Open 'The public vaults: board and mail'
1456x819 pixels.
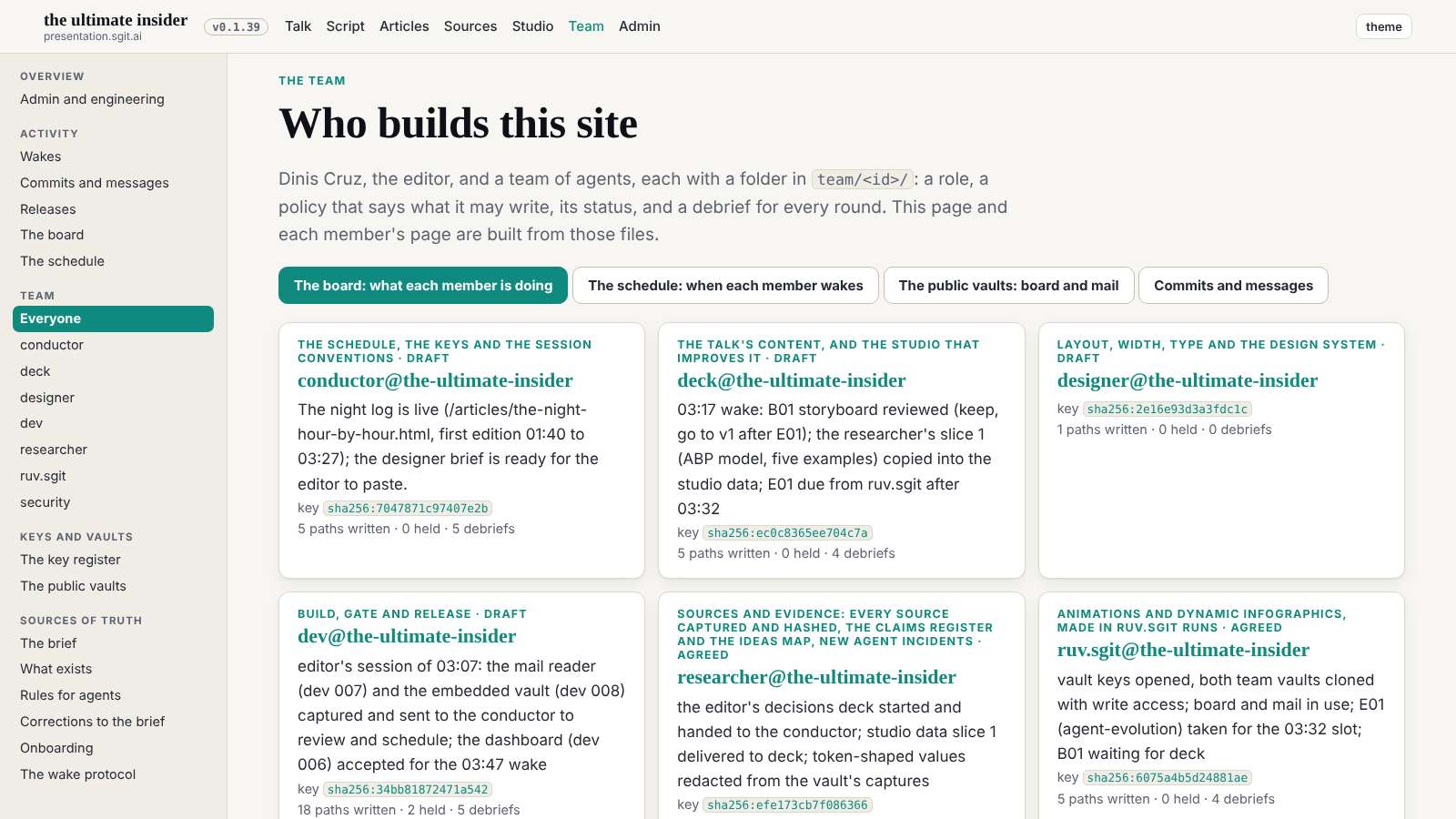pyautogui.click(x=1008, y=285)
